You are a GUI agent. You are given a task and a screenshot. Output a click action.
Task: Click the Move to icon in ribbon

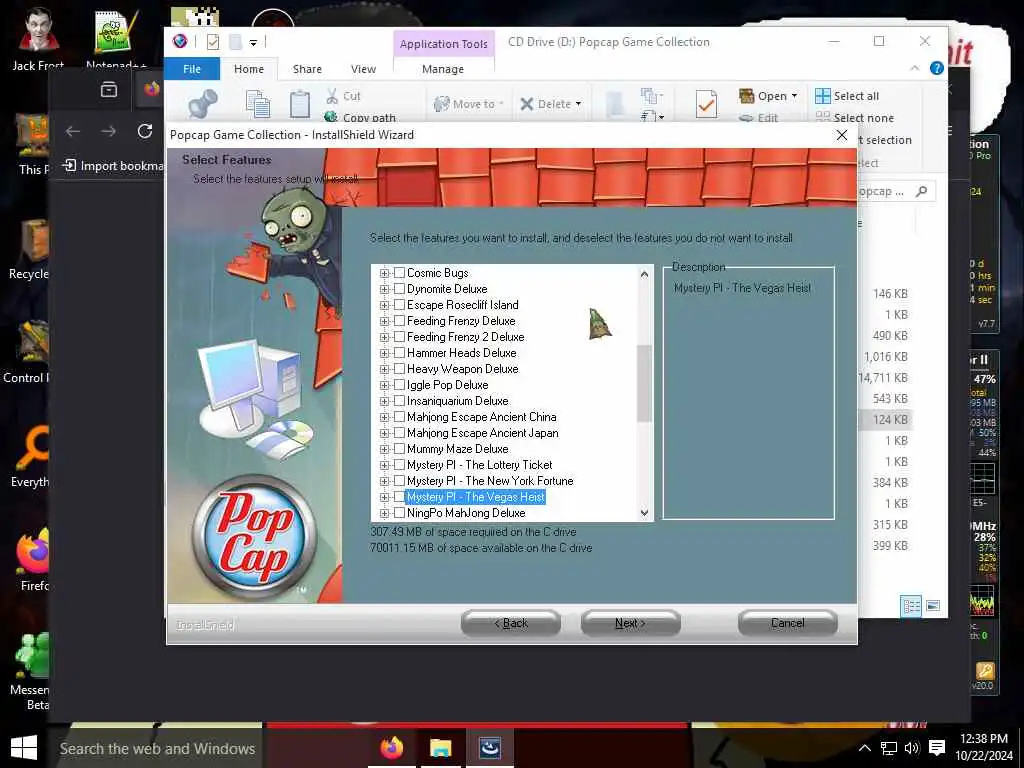441,104
